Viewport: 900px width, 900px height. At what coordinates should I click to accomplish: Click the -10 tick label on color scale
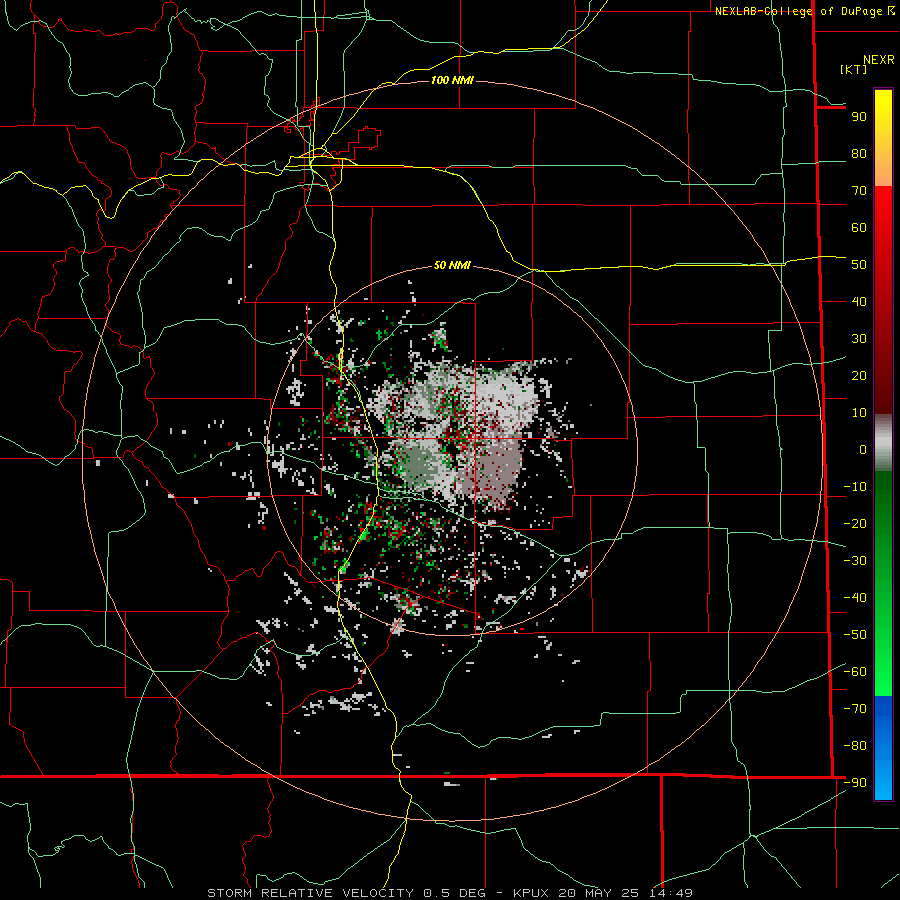pyautogui.click(x=855, y=487)
